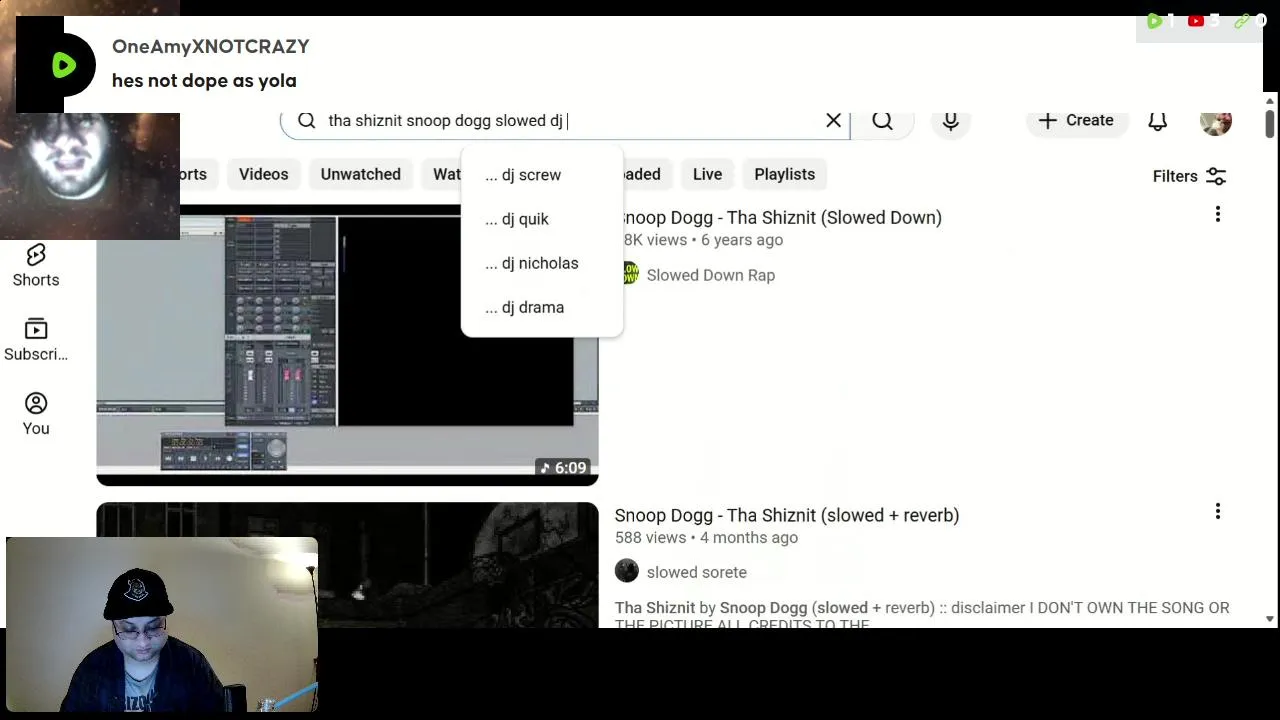Switch to the Videos filter chip

(x=264, y=174)
